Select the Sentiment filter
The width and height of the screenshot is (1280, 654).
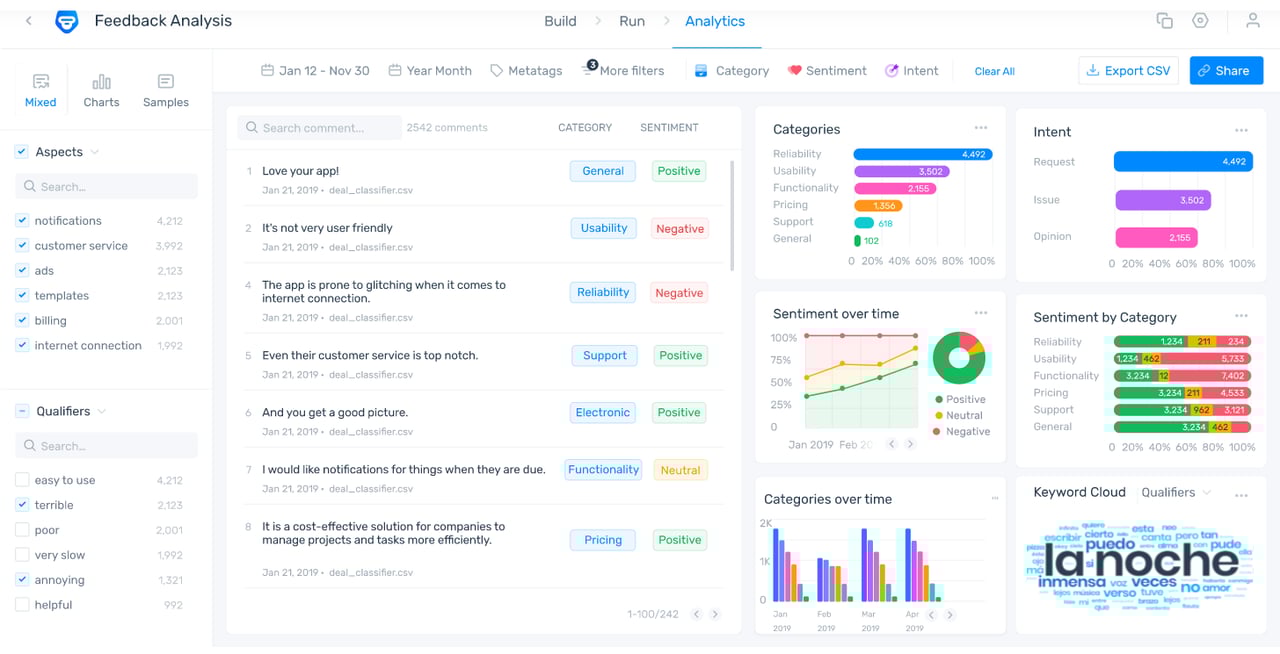(x=827, y=71)
